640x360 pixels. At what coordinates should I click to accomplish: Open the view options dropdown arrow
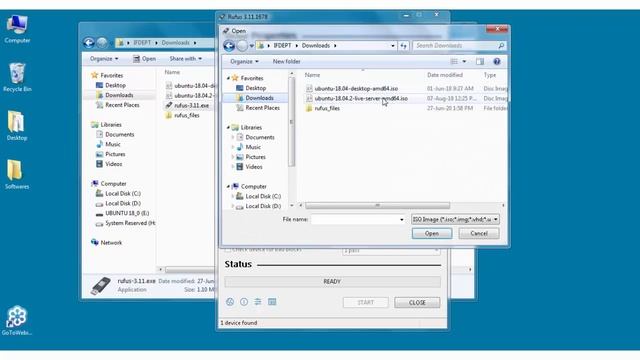coord(464,62)
